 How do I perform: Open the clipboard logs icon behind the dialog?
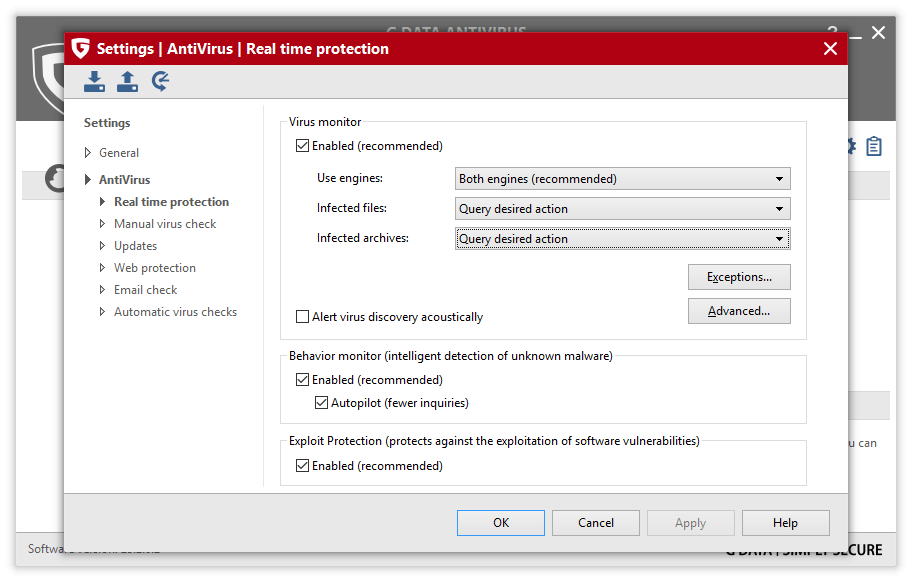(874, 147)
